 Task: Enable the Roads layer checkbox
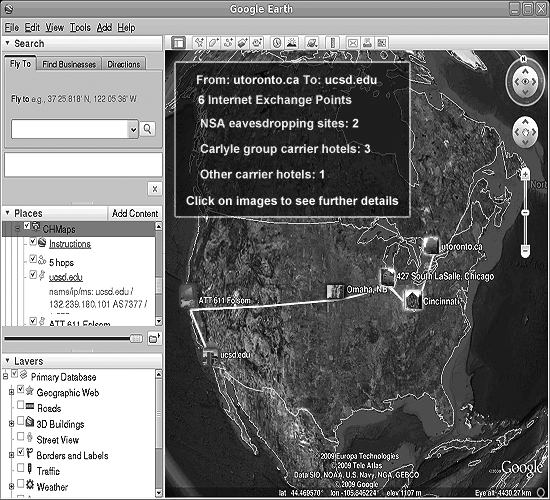click(x=21, y=405)
